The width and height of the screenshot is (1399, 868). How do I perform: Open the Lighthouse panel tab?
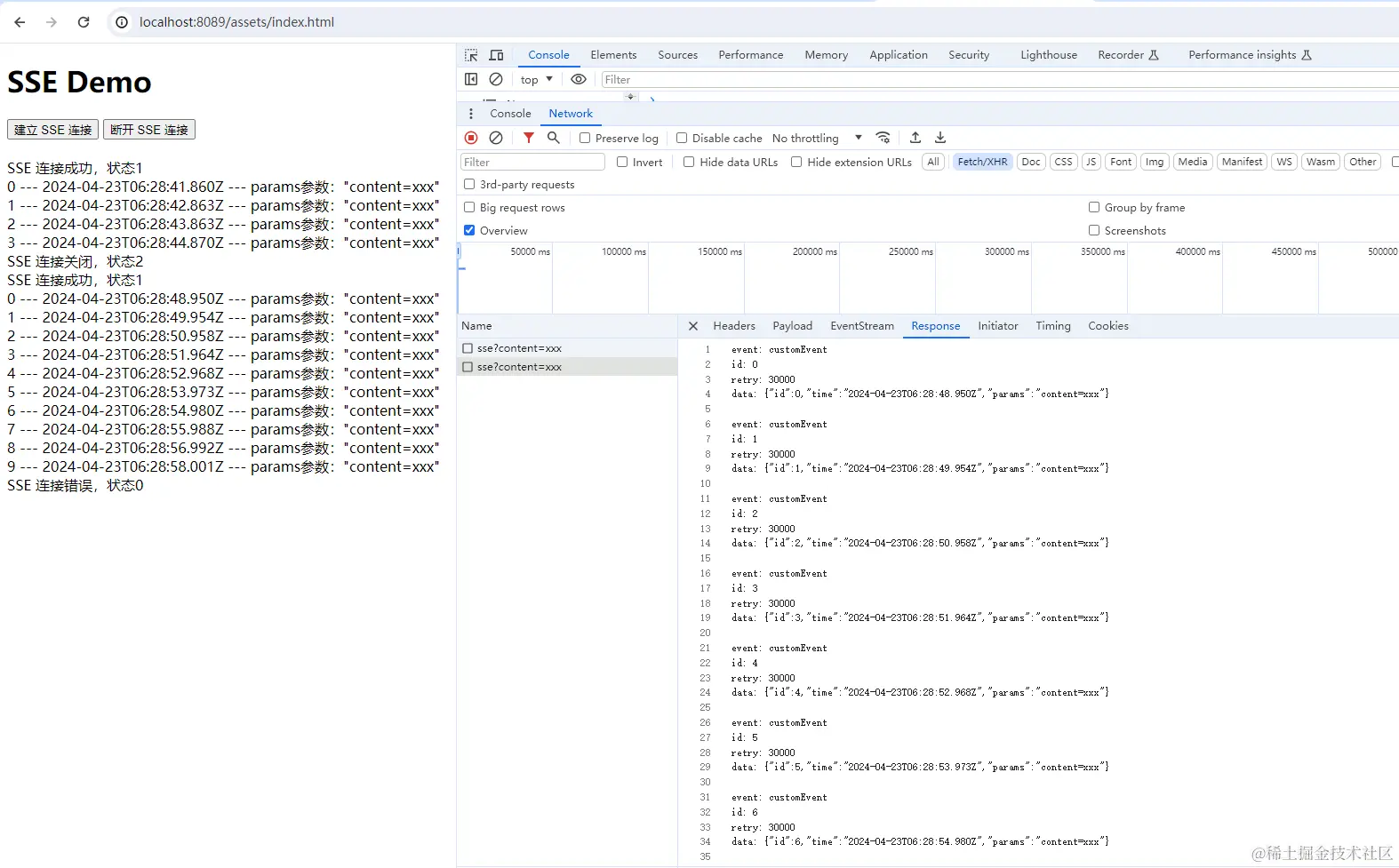tap(1049, 55)
